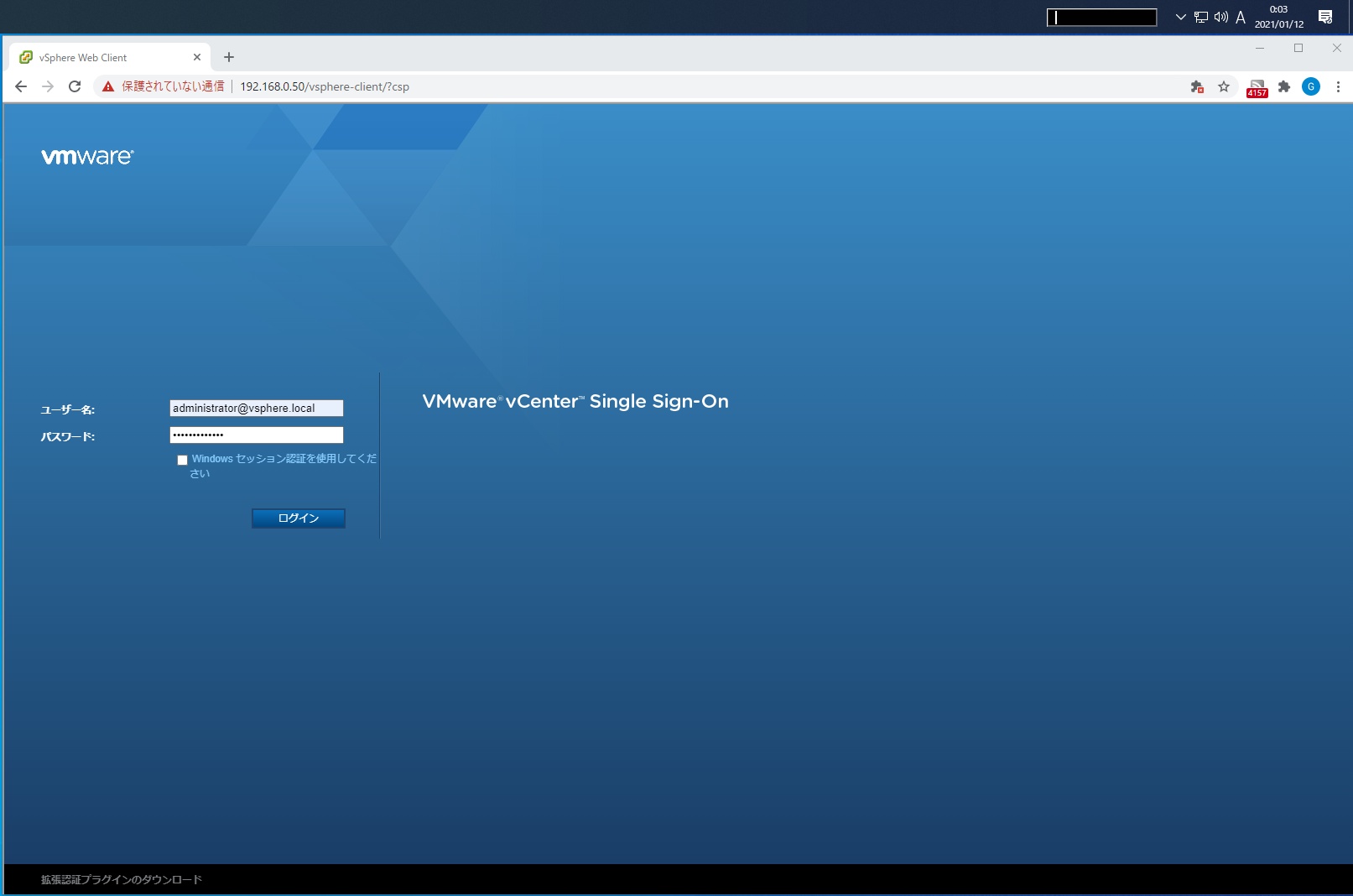
Task: Open the Chrome three-dot menu
Action: pyautogui.click(x=1338, y=86)
